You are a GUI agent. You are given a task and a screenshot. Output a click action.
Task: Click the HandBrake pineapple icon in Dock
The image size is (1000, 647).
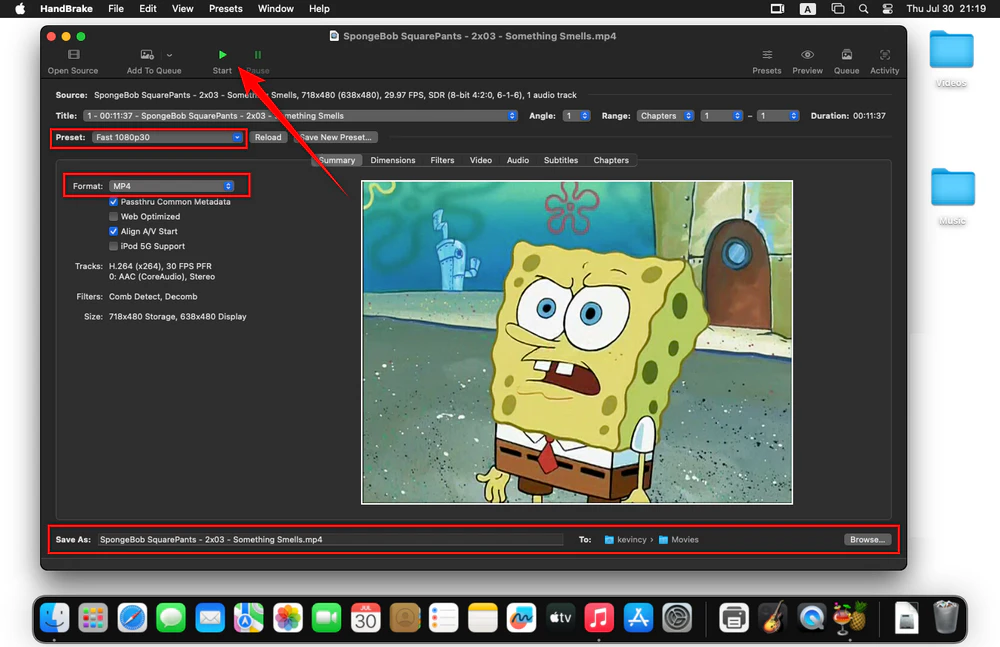click(x=850, y=618)
